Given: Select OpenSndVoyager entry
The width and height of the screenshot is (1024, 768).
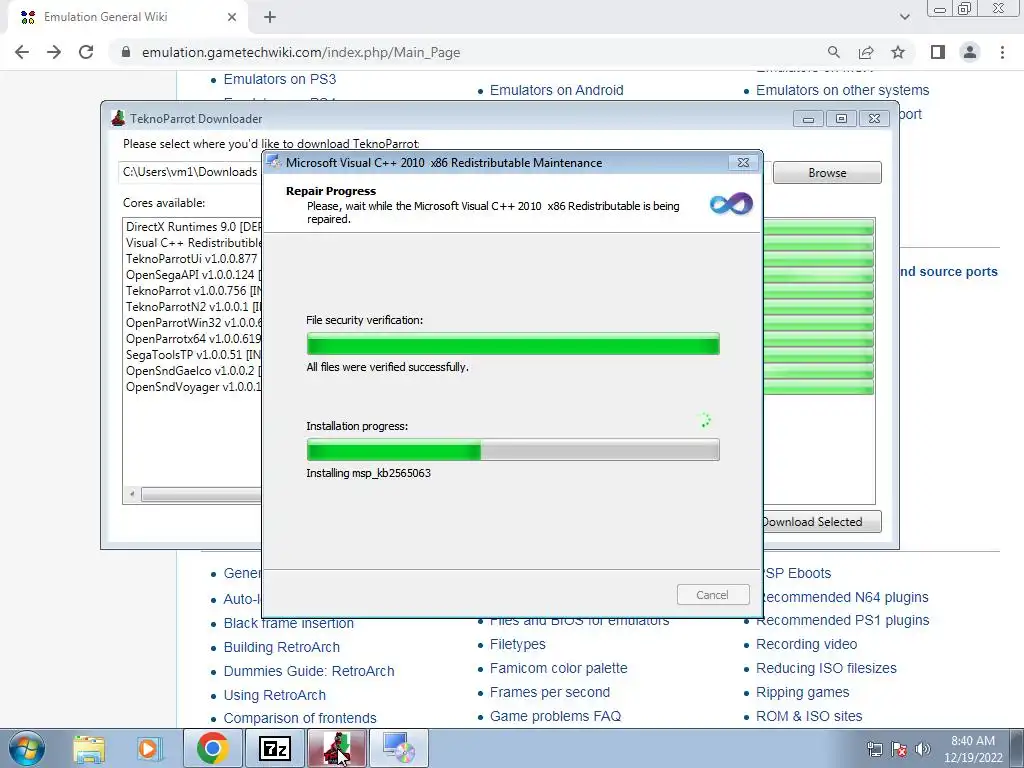Looking at the screenshot, I should pos(193,387).
